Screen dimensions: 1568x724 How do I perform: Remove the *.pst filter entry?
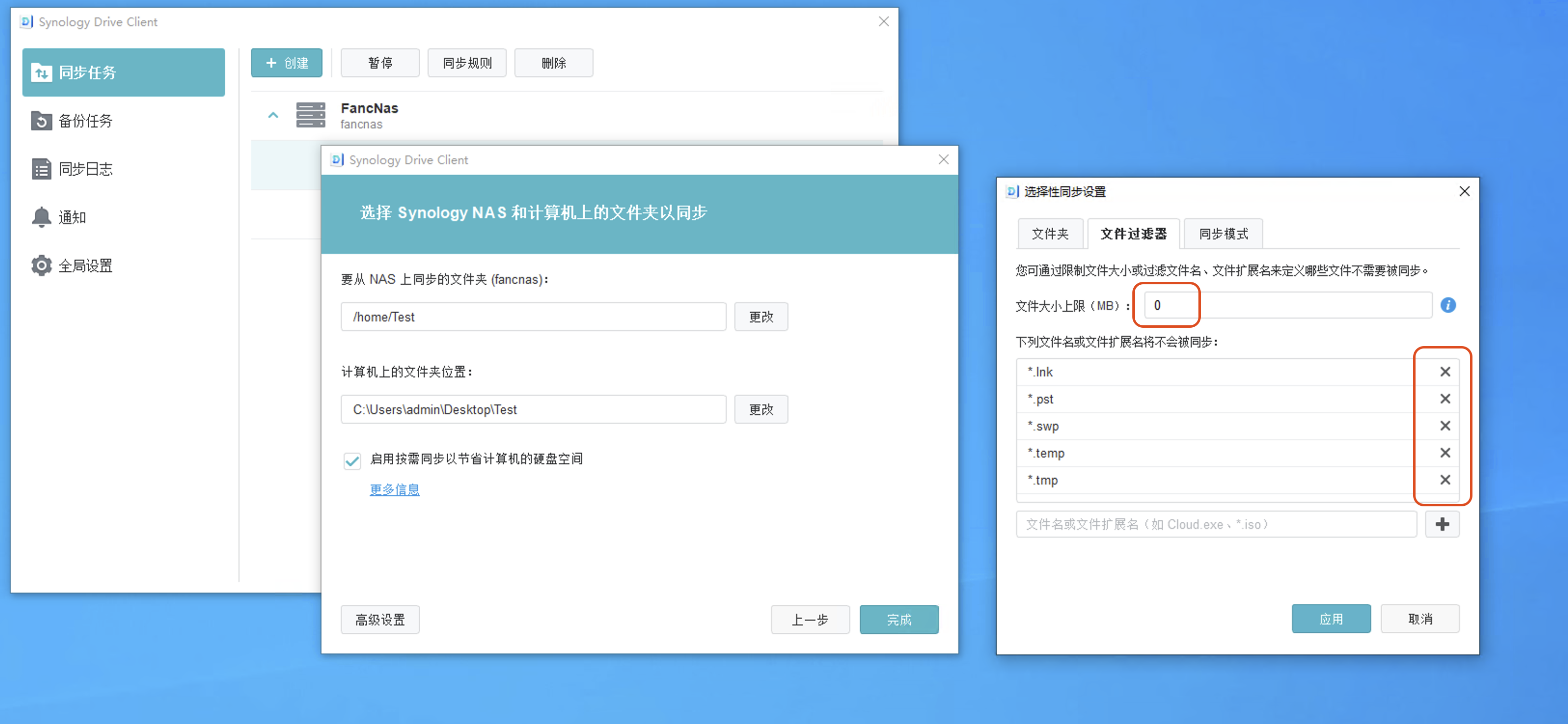(x=1445, y=399)
